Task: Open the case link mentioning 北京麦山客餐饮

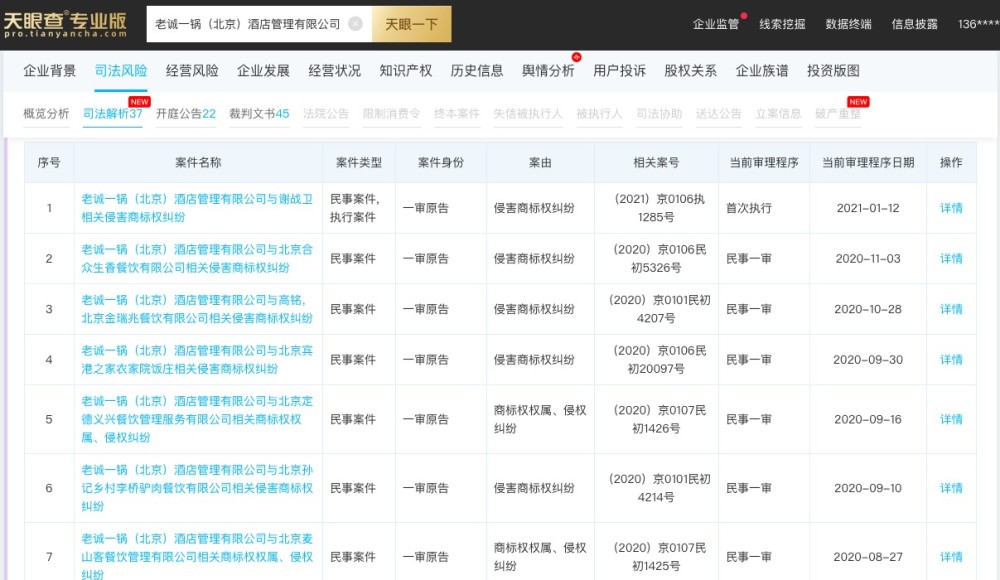Action: coord(197,556)
